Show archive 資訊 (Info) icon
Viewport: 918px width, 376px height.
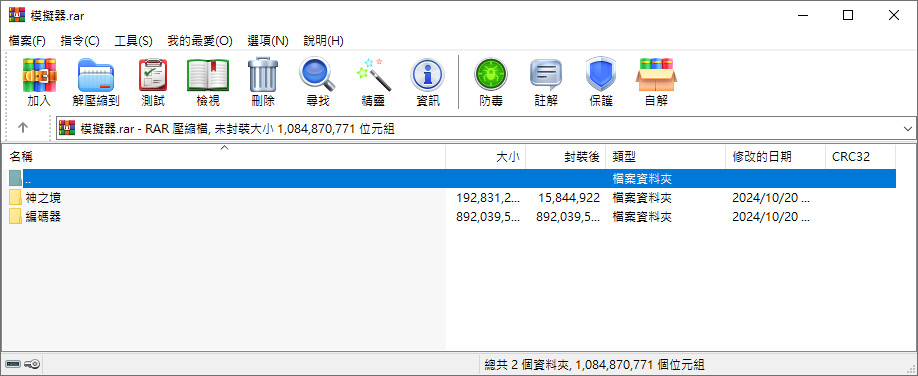pyautogui.click(x=427, y=75)
